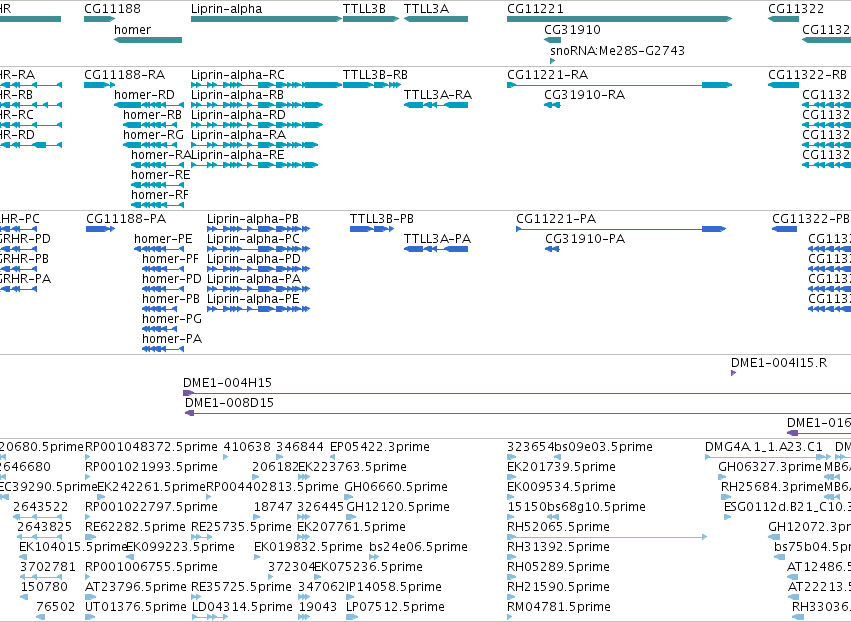This screenshot has height=622, width=851.
Task: Select protein Liprin-alpha-PB
Action: [x=258, y=229]
